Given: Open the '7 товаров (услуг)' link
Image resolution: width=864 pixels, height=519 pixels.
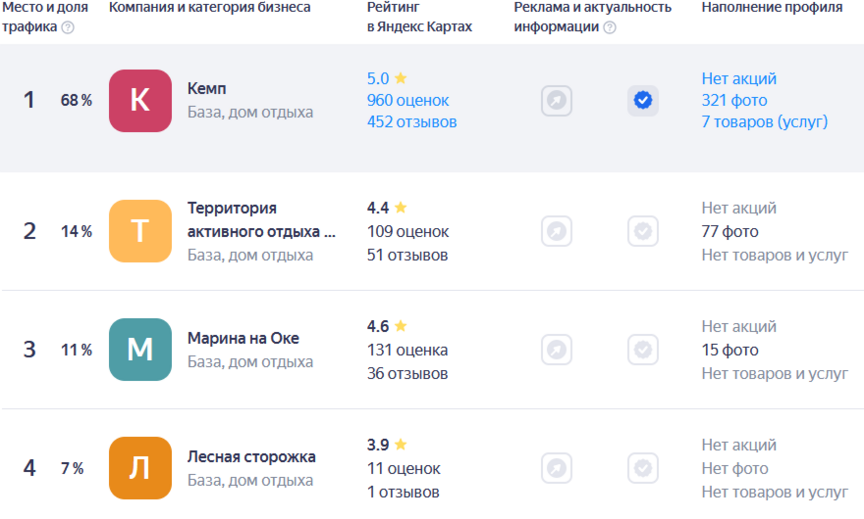Looking at the screenshot, I should (x=764, y=122).
